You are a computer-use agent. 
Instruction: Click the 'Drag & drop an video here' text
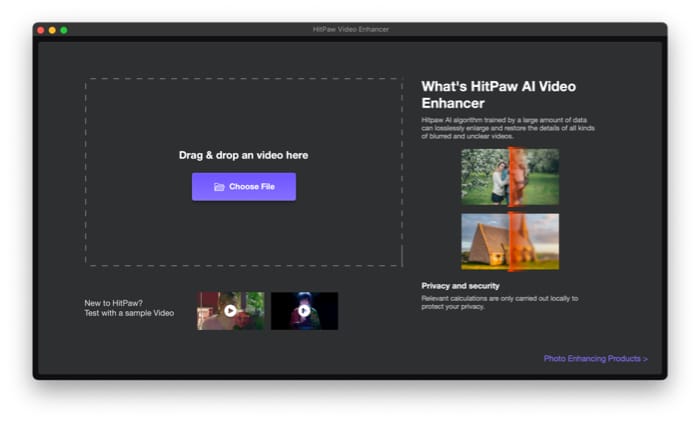click(243, 155)
